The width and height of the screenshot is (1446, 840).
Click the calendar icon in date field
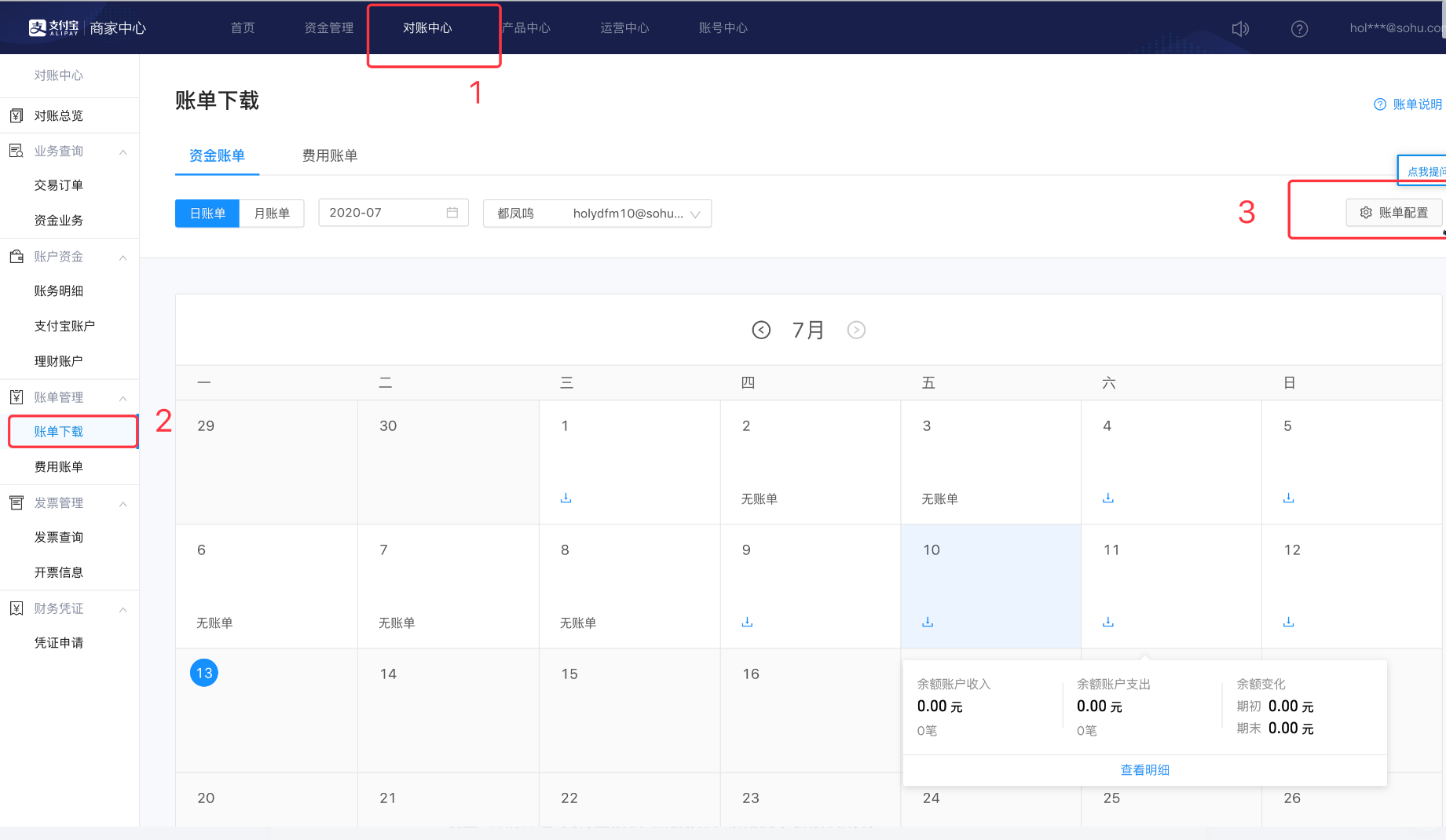[x=452, y=213]
